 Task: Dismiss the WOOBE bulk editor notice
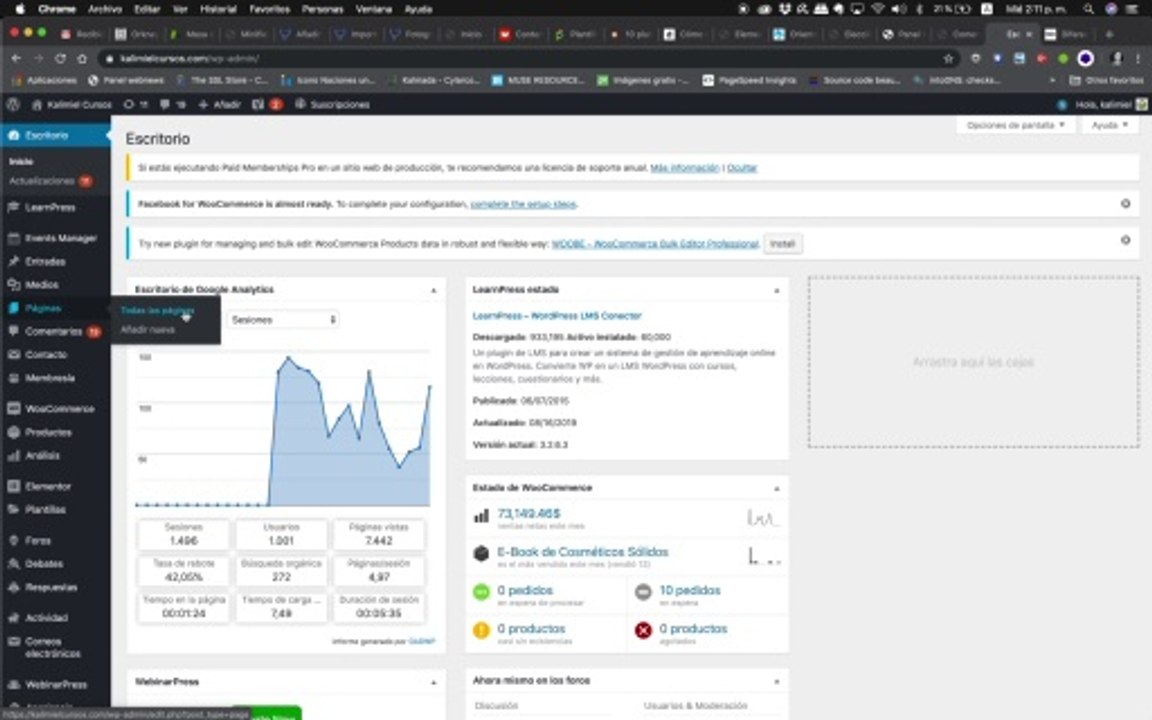(1125, 240)
